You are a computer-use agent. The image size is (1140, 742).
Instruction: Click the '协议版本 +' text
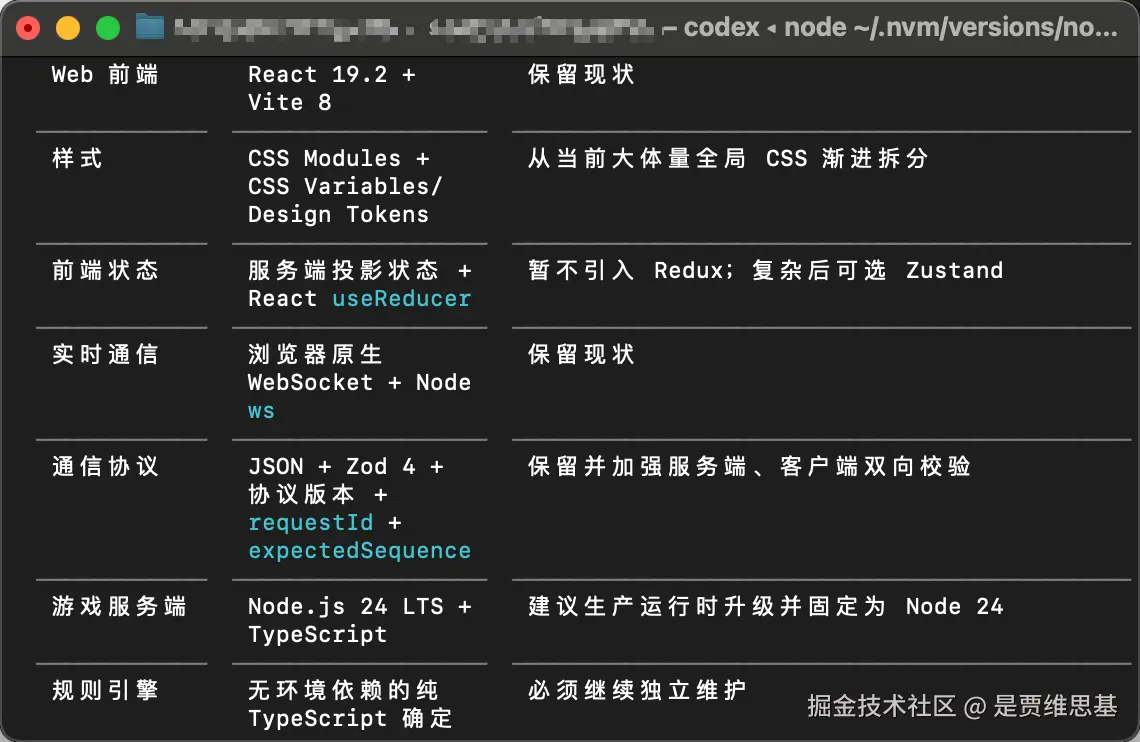(318, 494)
